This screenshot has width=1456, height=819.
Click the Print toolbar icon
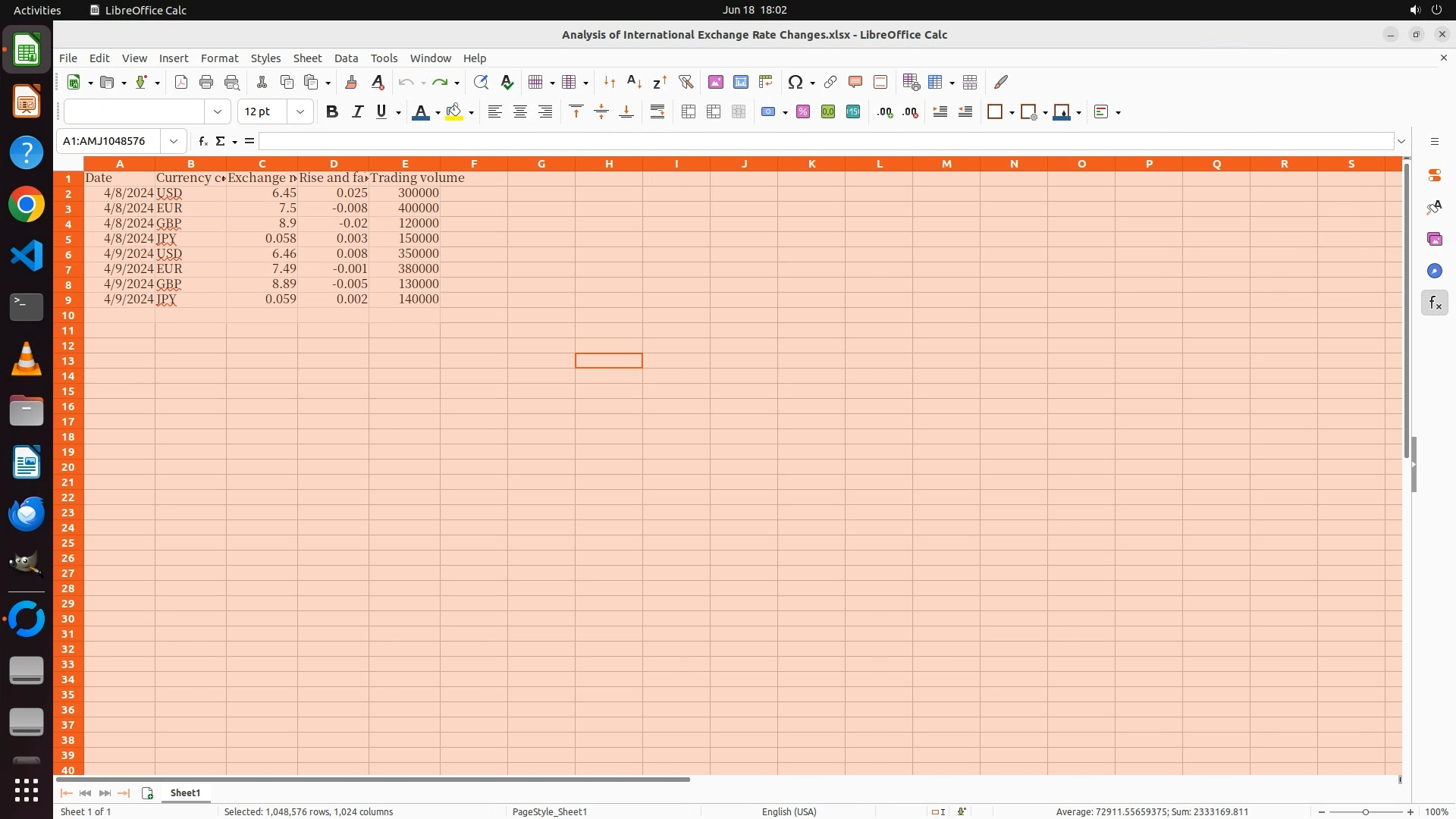(x=206, y=82)
